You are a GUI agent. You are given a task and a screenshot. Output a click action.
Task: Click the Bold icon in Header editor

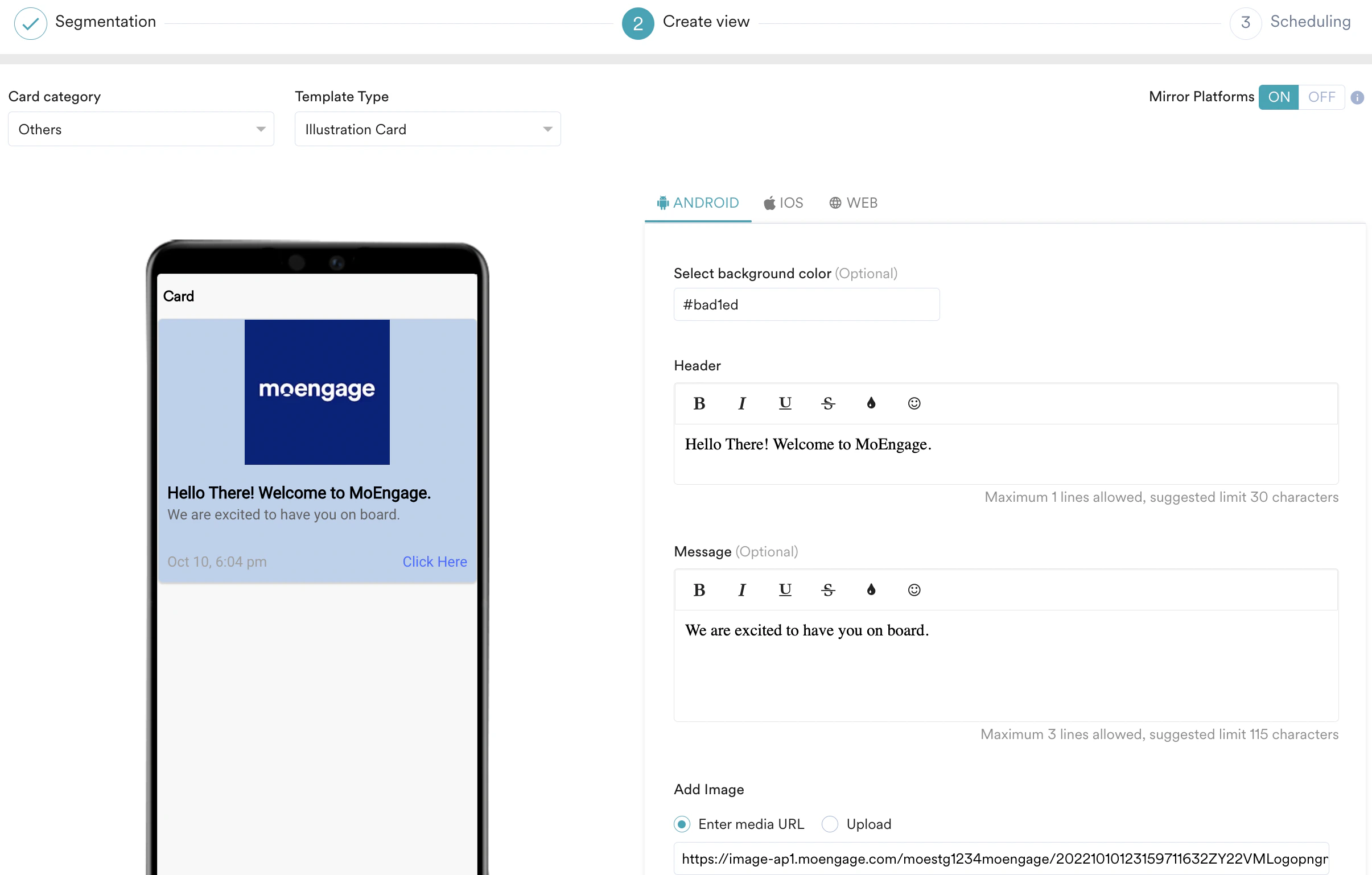click(x=699, y=403)
